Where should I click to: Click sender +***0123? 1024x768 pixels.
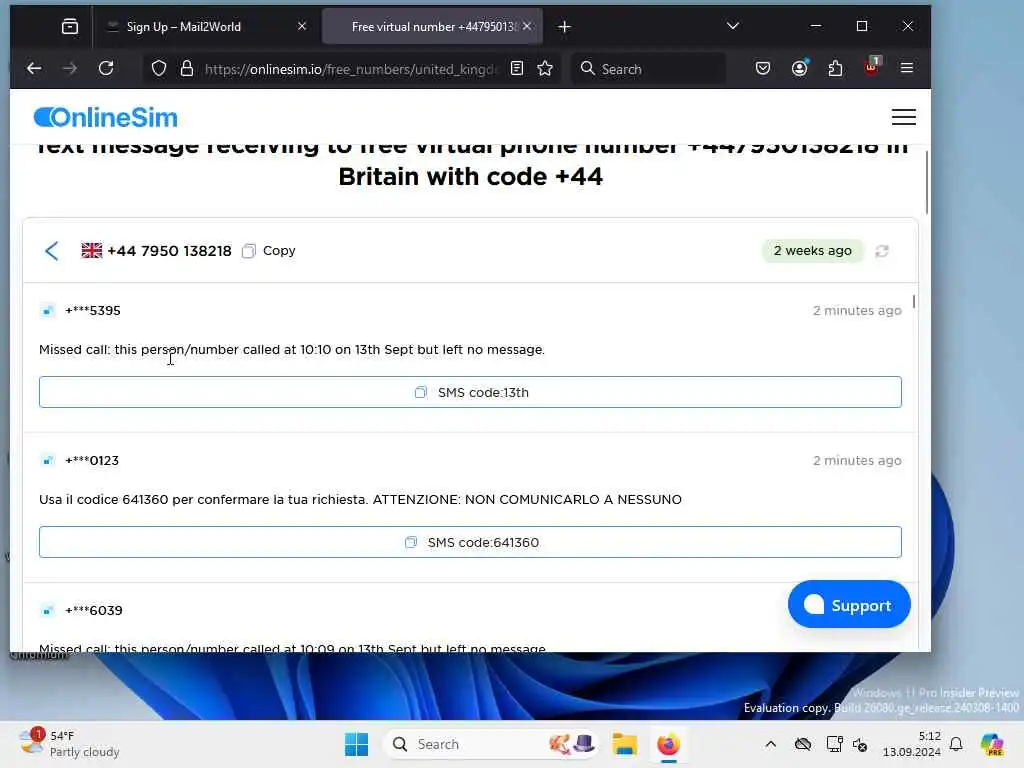tap(92, 460)
